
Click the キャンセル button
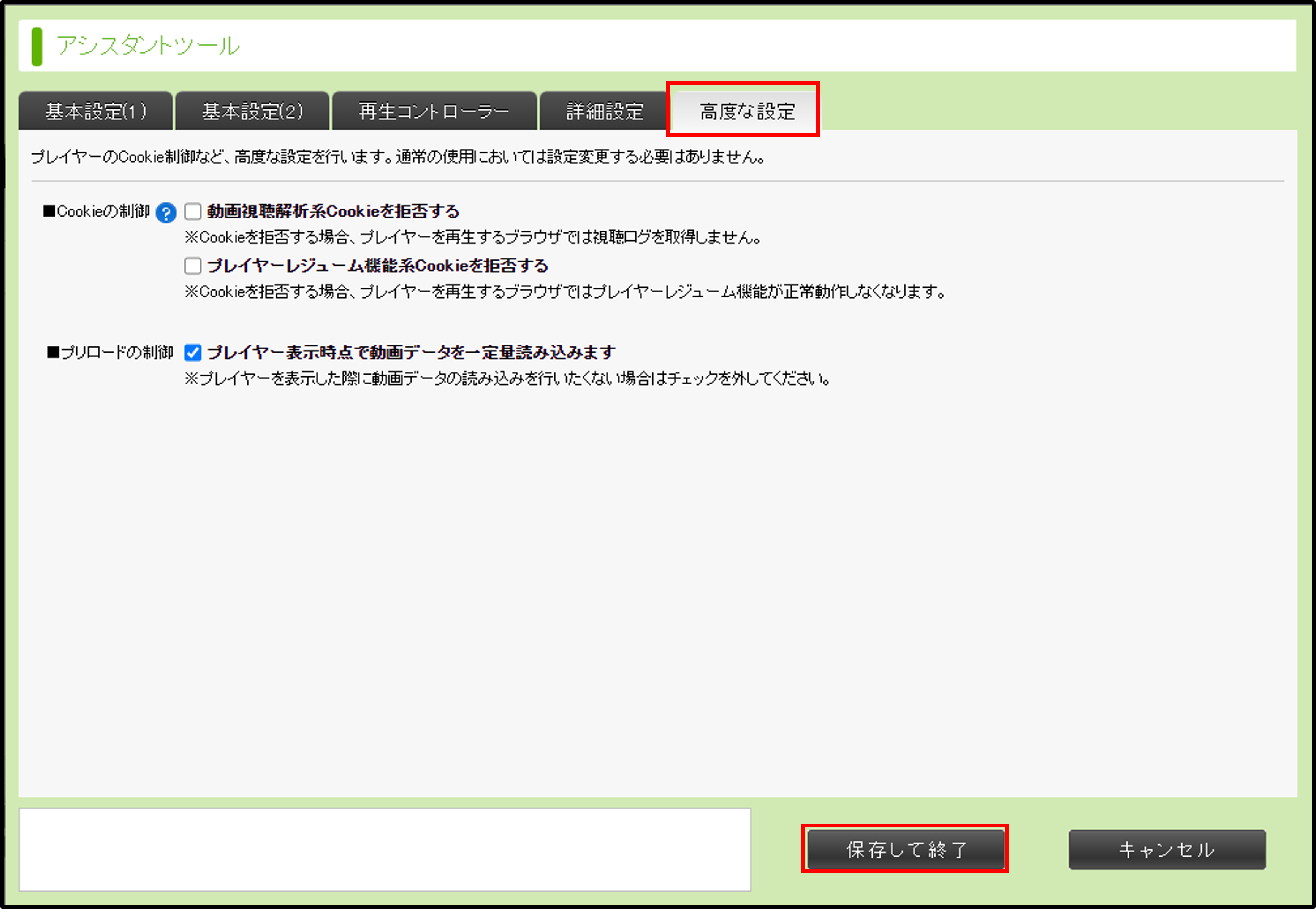click(x=1166, y=849)
